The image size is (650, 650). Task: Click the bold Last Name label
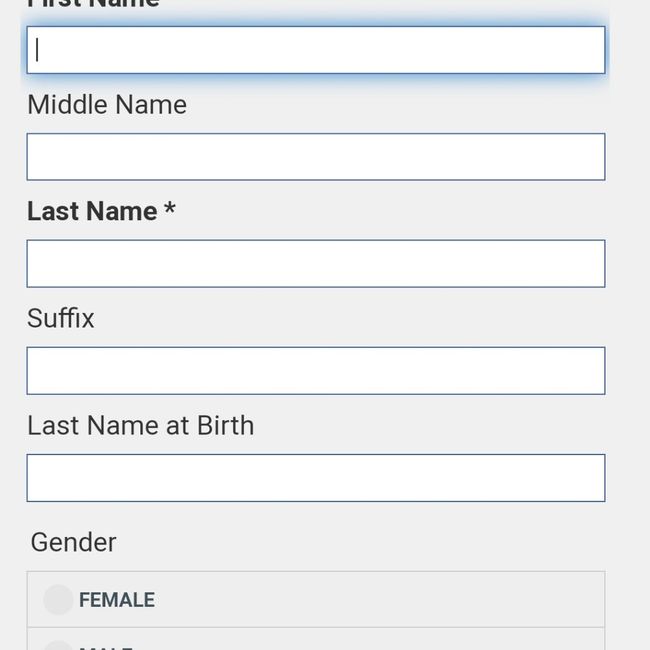[92, 211]
